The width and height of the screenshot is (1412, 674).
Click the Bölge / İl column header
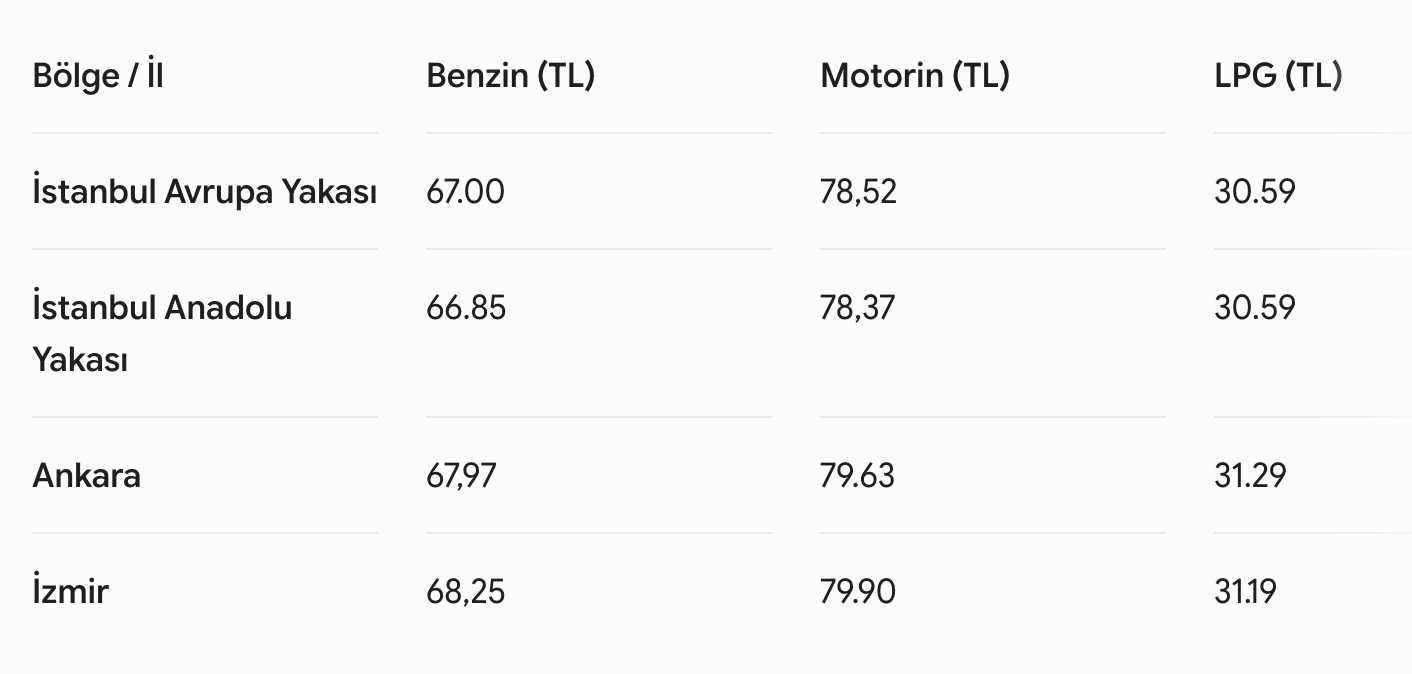(x=98, y=76)
